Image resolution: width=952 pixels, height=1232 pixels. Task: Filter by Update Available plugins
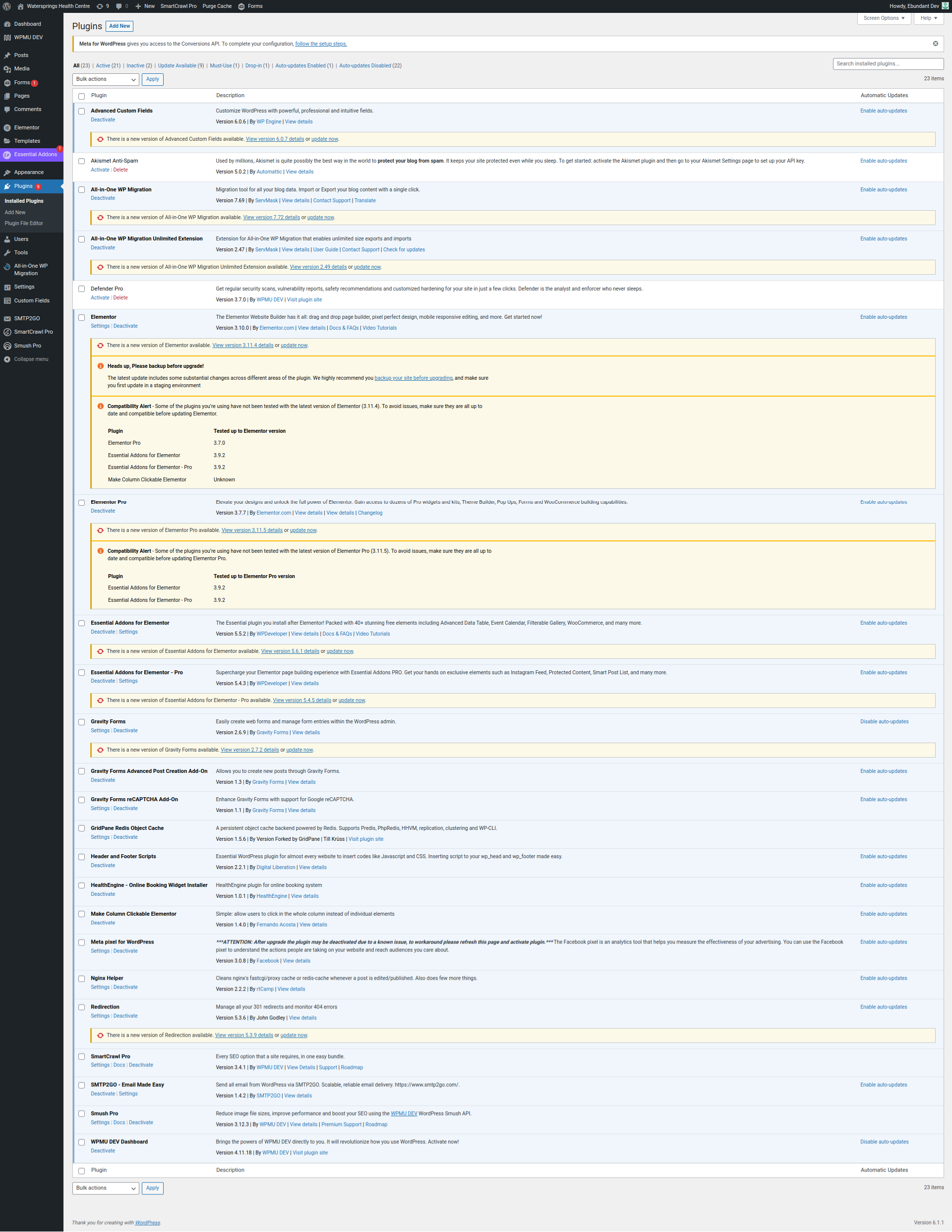[x=177, y=66]
